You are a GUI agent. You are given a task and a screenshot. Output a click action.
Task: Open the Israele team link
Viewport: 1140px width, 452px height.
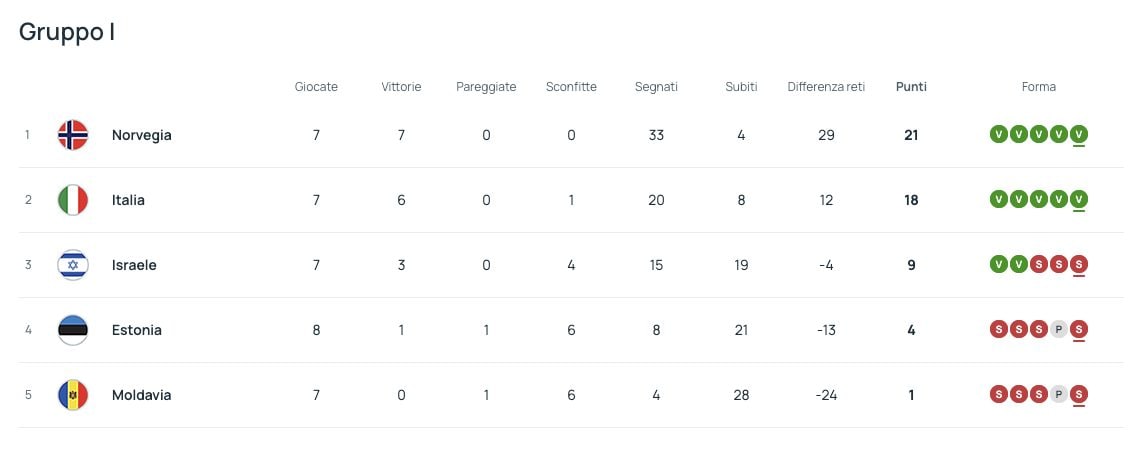coord(134,265)
